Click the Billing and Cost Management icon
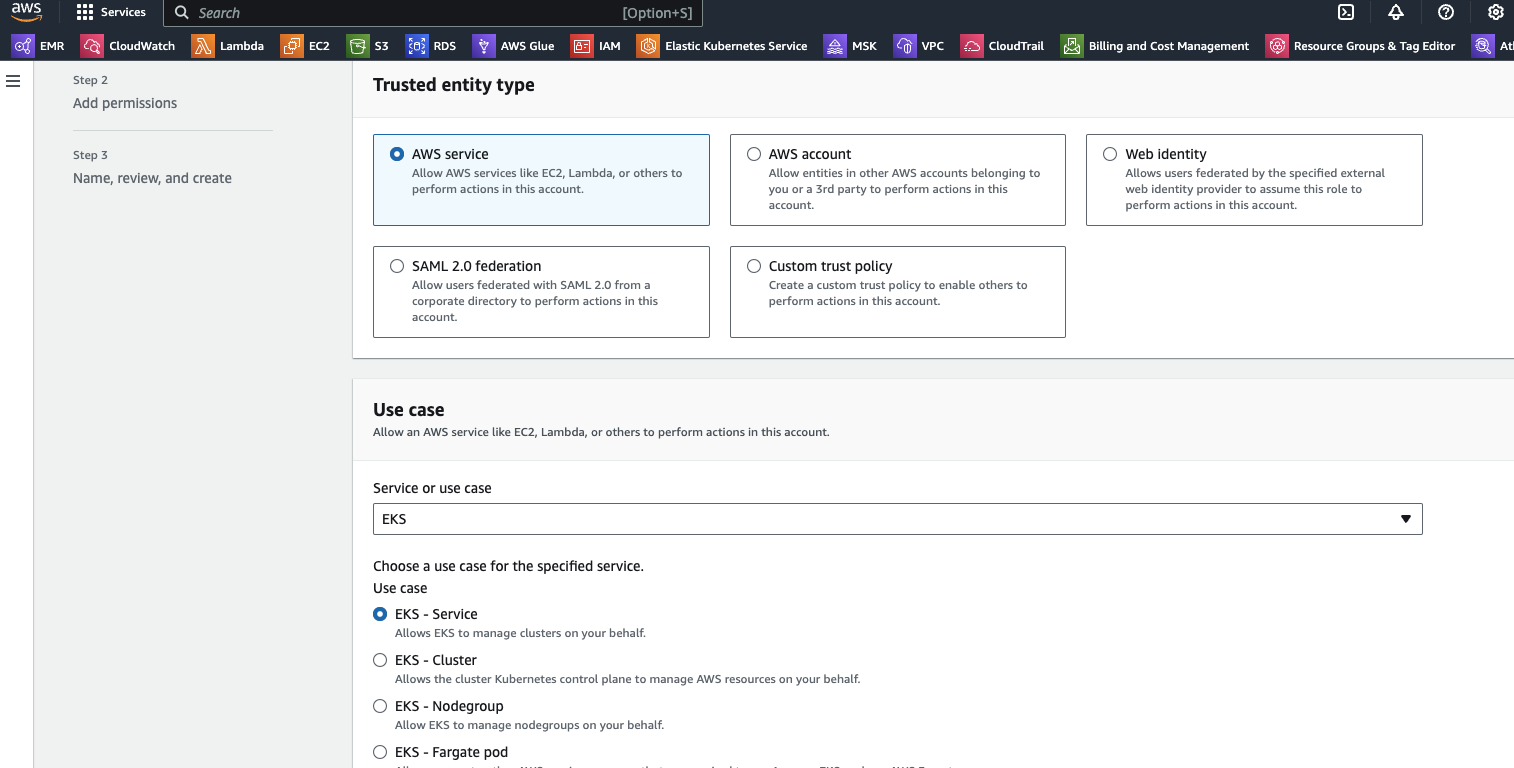 coord(1072,46)
